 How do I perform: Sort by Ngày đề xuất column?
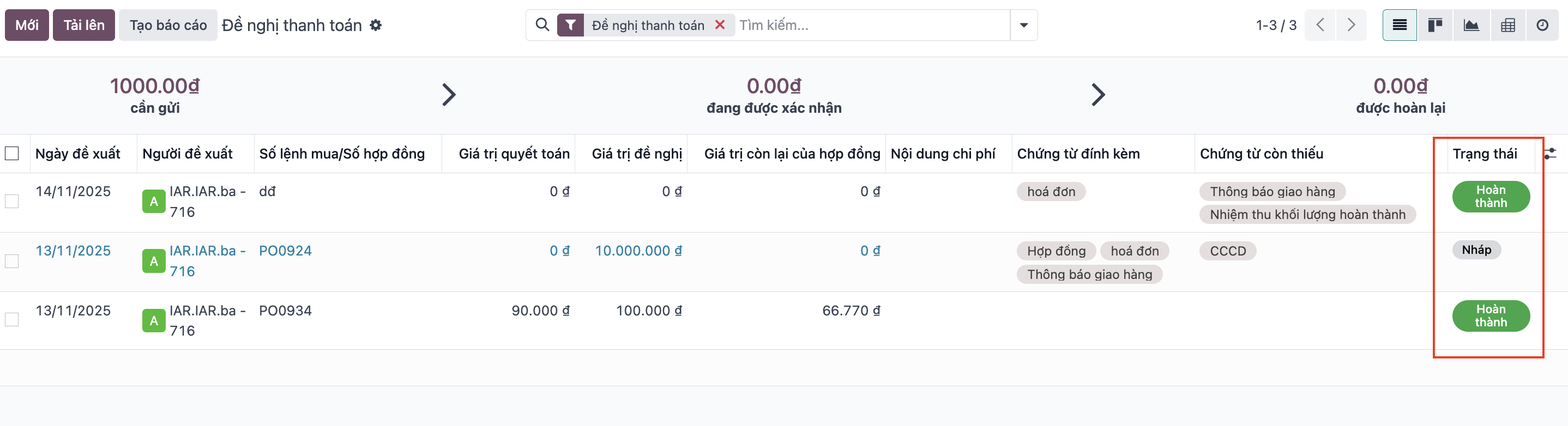[78, 154]
